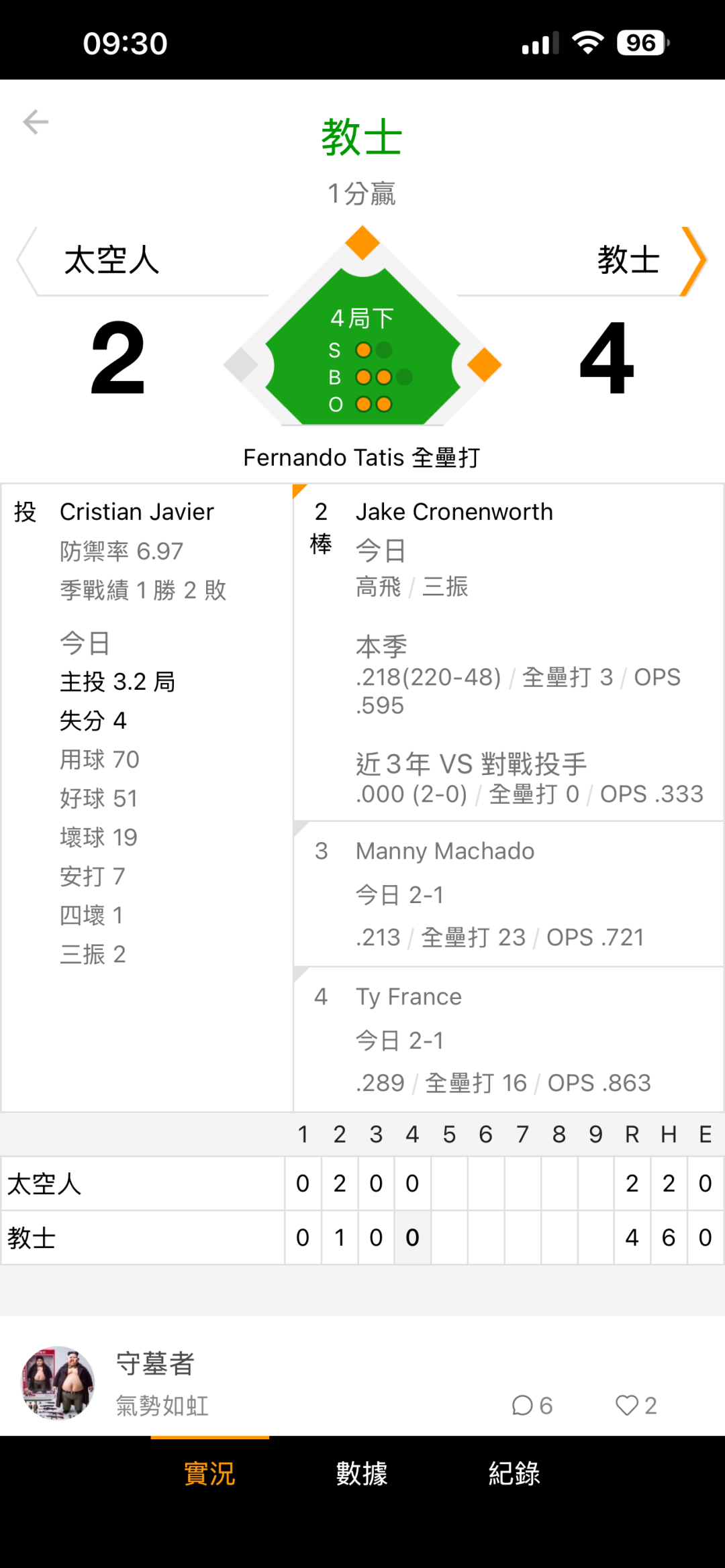Switch to the 實況 tab
The width and height of the screenshot is (725, 1568).
pyautogui.click(x=210, y=1474)
